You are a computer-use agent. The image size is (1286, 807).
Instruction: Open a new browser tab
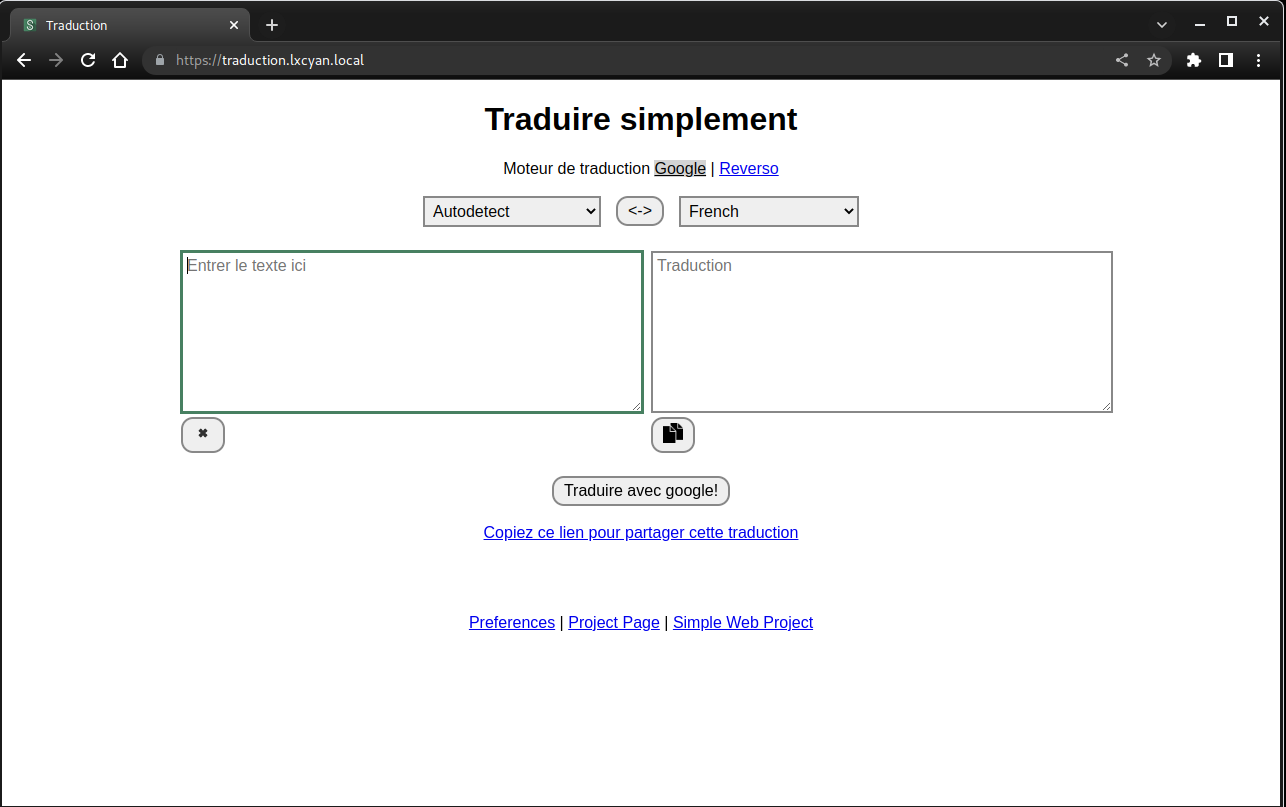[272, 25]
